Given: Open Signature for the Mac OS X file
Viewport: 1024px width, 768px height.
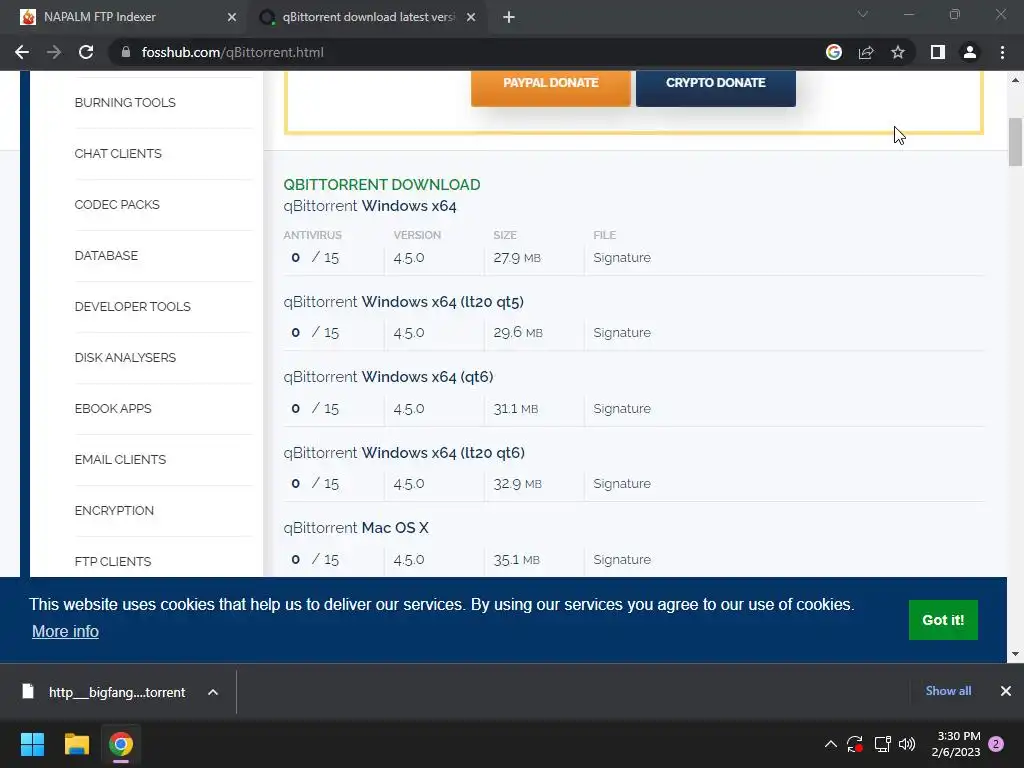Looking at the screenshot, I should pos(622,559).
